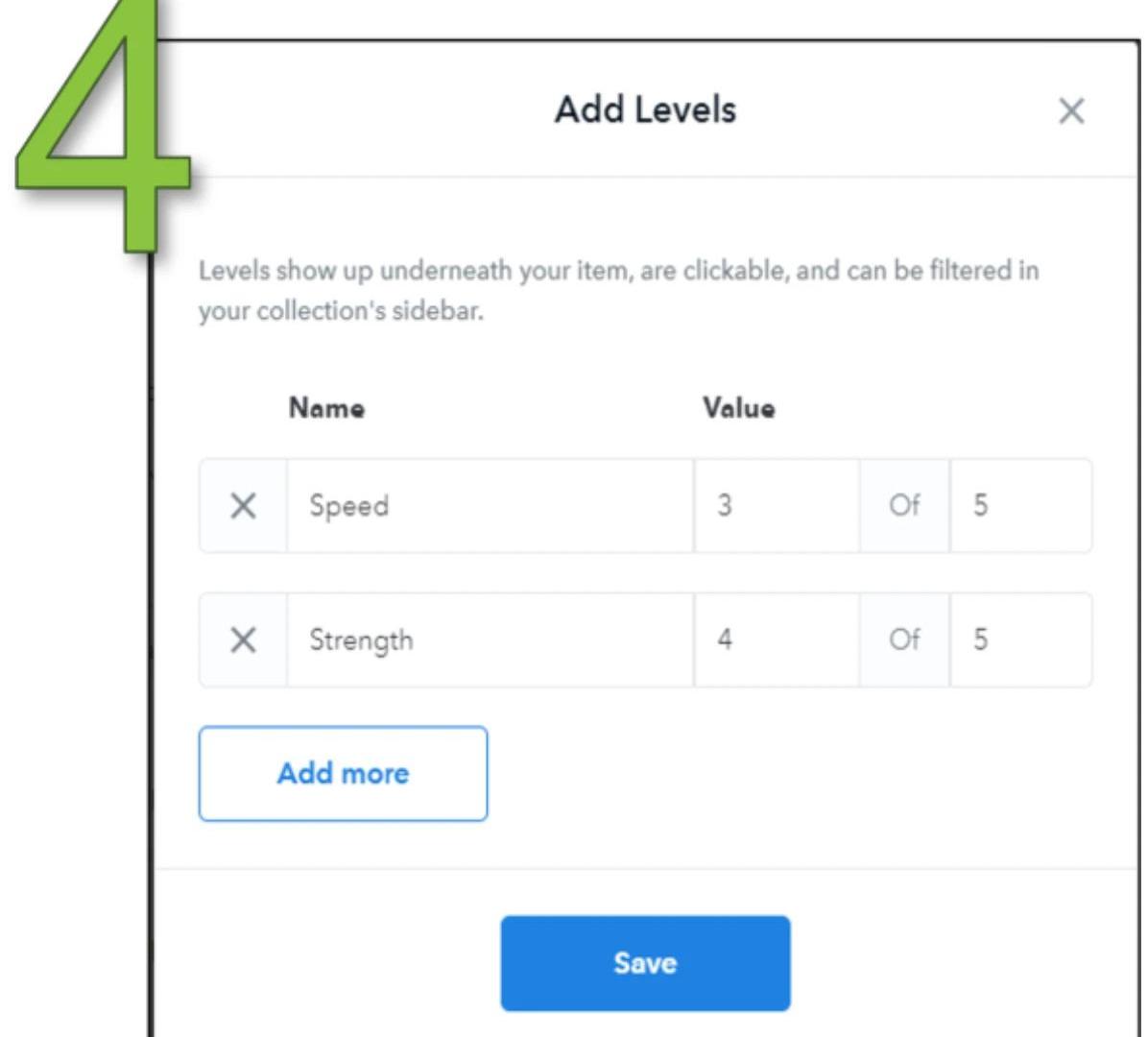Click the 'your collection's sidebar' text line
This screenshot has height=1037, width=1148.
click(x=341, y=313)
